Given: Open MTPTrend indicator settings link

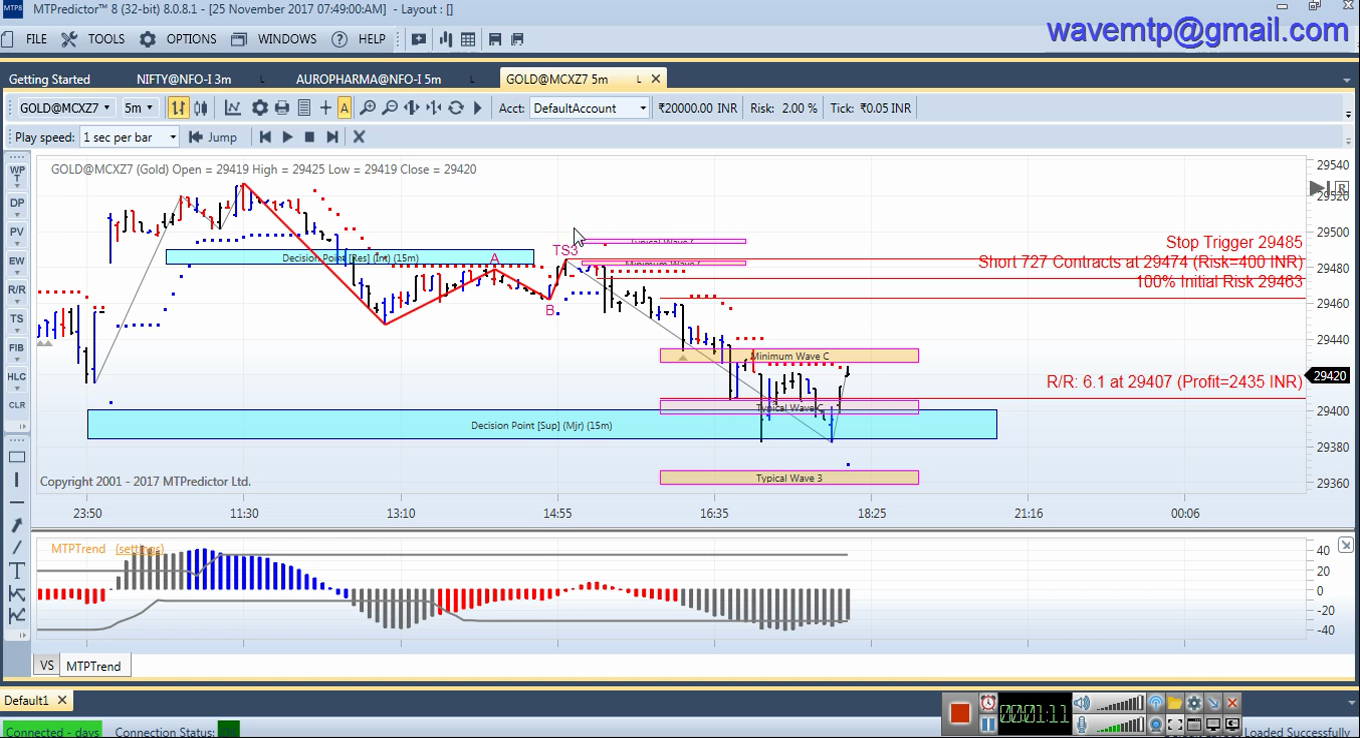Looking at the screenshot, I should (x=139, y=549).
